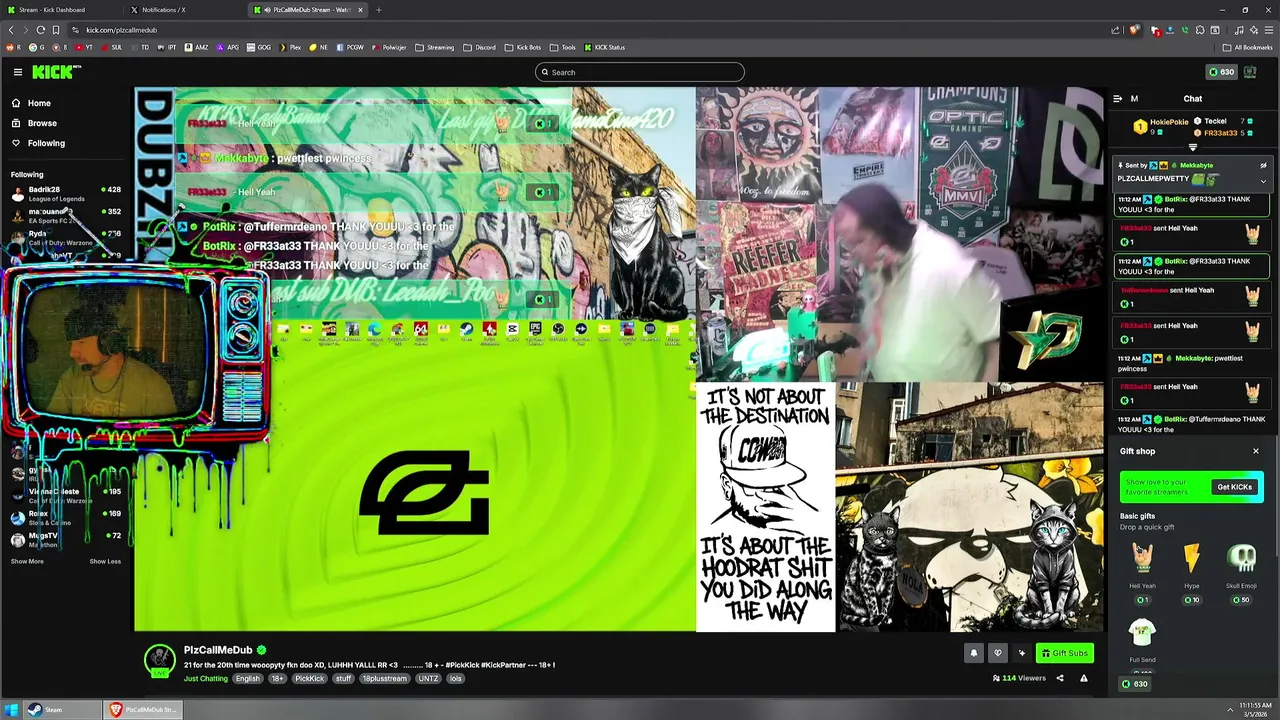Select the Skull Emoji gift
Screen dimensions: 1280x720
pos(1241,573)
